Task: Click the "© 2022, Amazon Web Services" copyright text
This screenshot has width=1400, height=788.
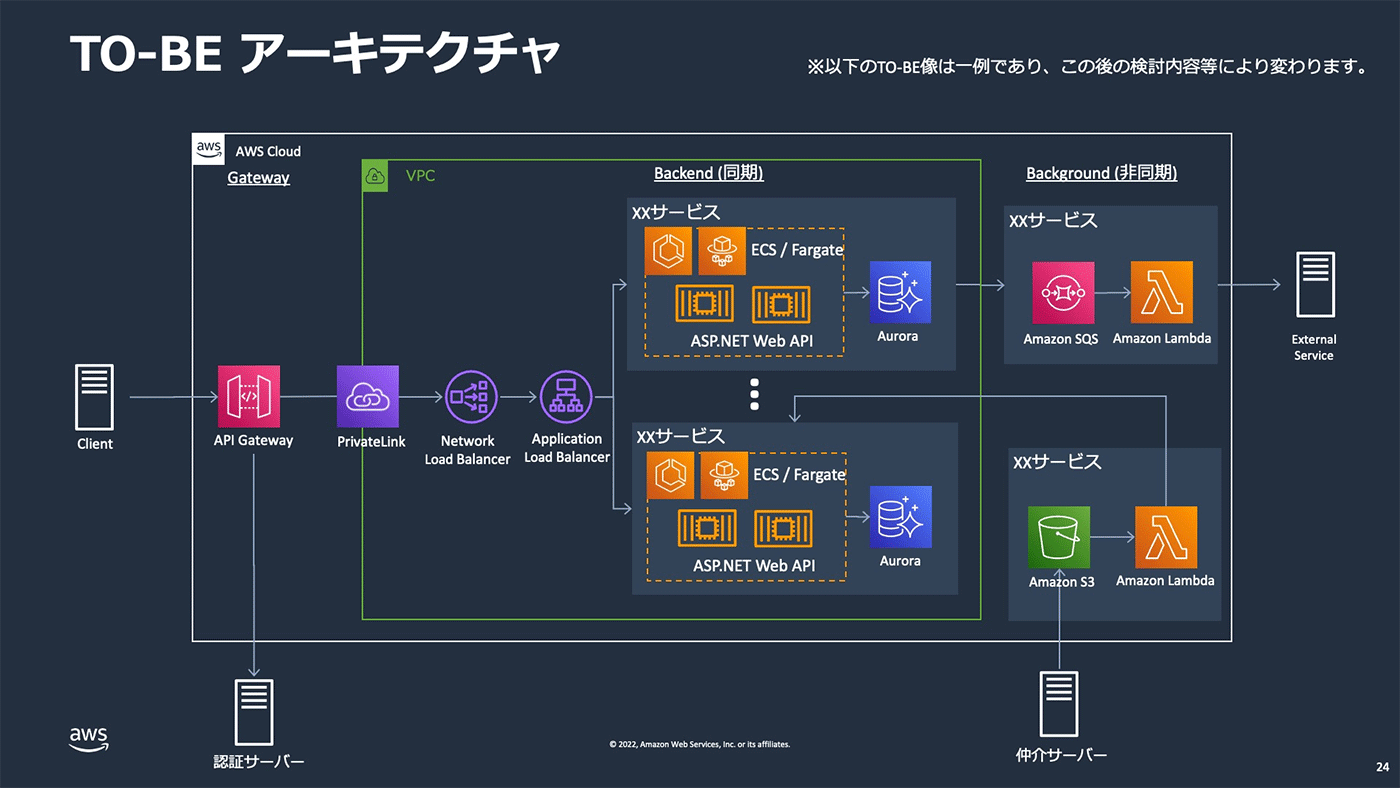Action: (x=699, y=744)
